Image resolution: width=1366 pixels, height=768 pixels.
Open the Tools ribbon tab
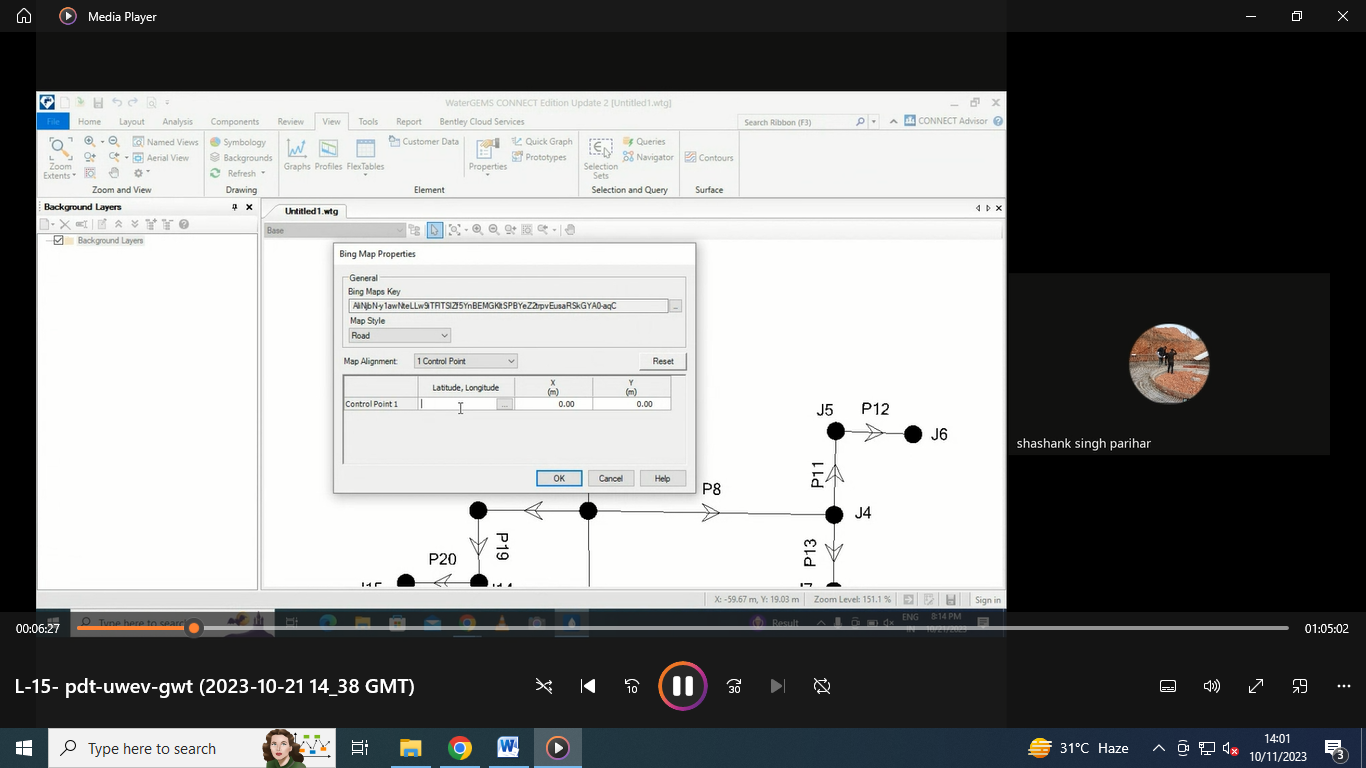click(x=368, y=122)
